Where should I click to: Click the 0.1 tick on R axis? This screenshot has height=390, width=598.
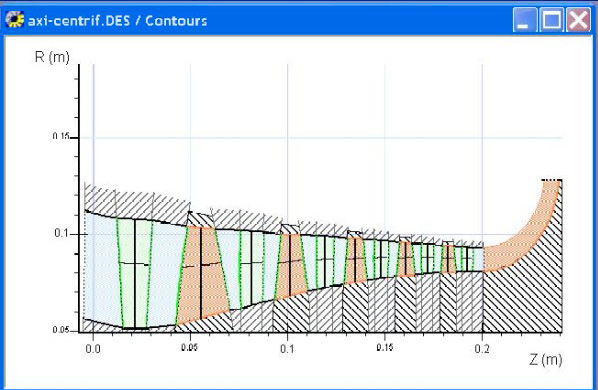coord(61,233)
